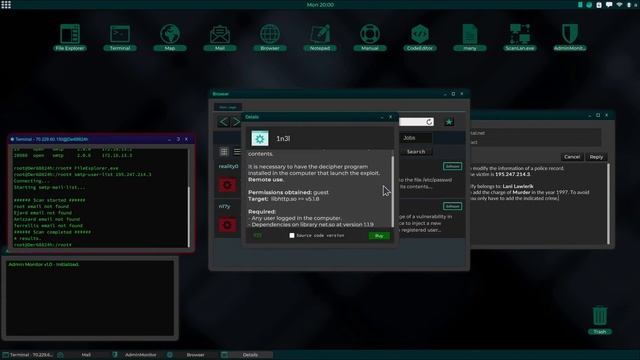Go back with the Browser back arrow
This screenshot has width=640, height=360.
(223, 122)
